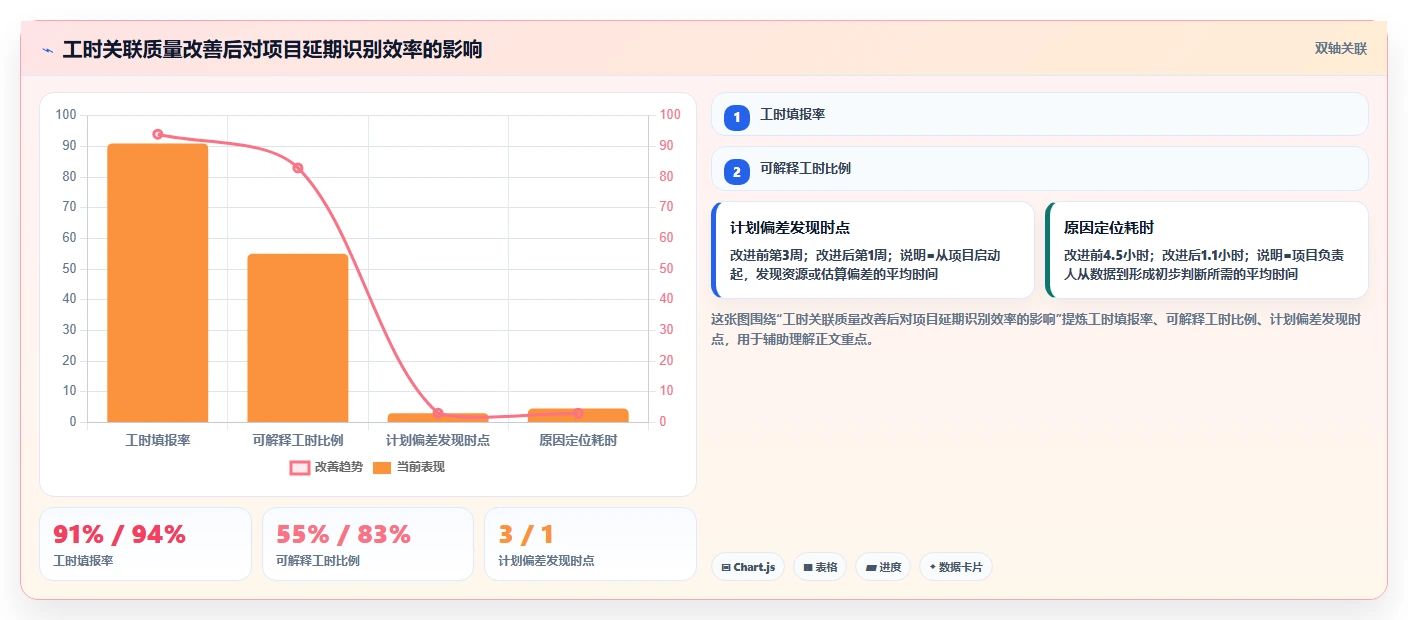Image resolution: width=1408 pixels, height=620 pixels.
Task: Click the orange 当前表现 legend swatch
Action: coord(382,467)
